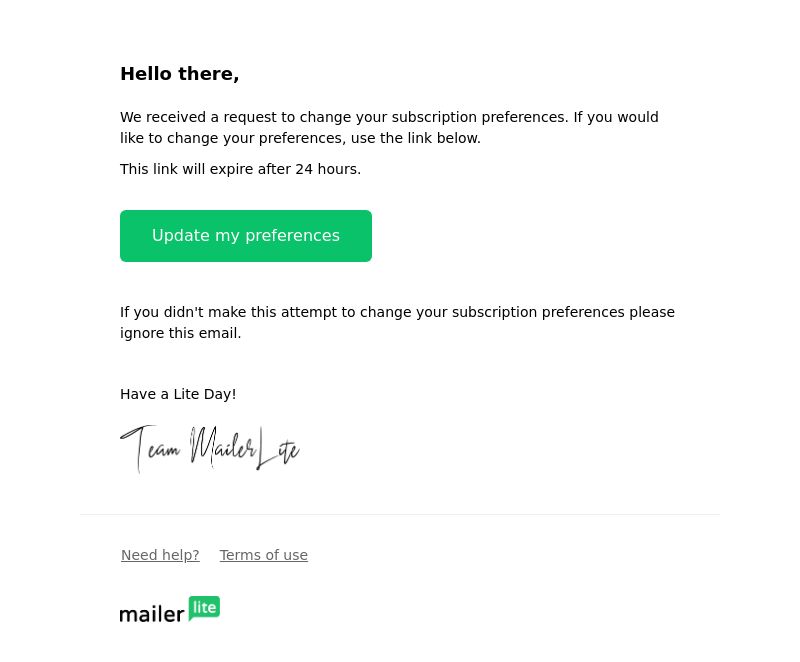
Task: Click the green lite speech-bubble badge
Action: [x=204, y=608]
